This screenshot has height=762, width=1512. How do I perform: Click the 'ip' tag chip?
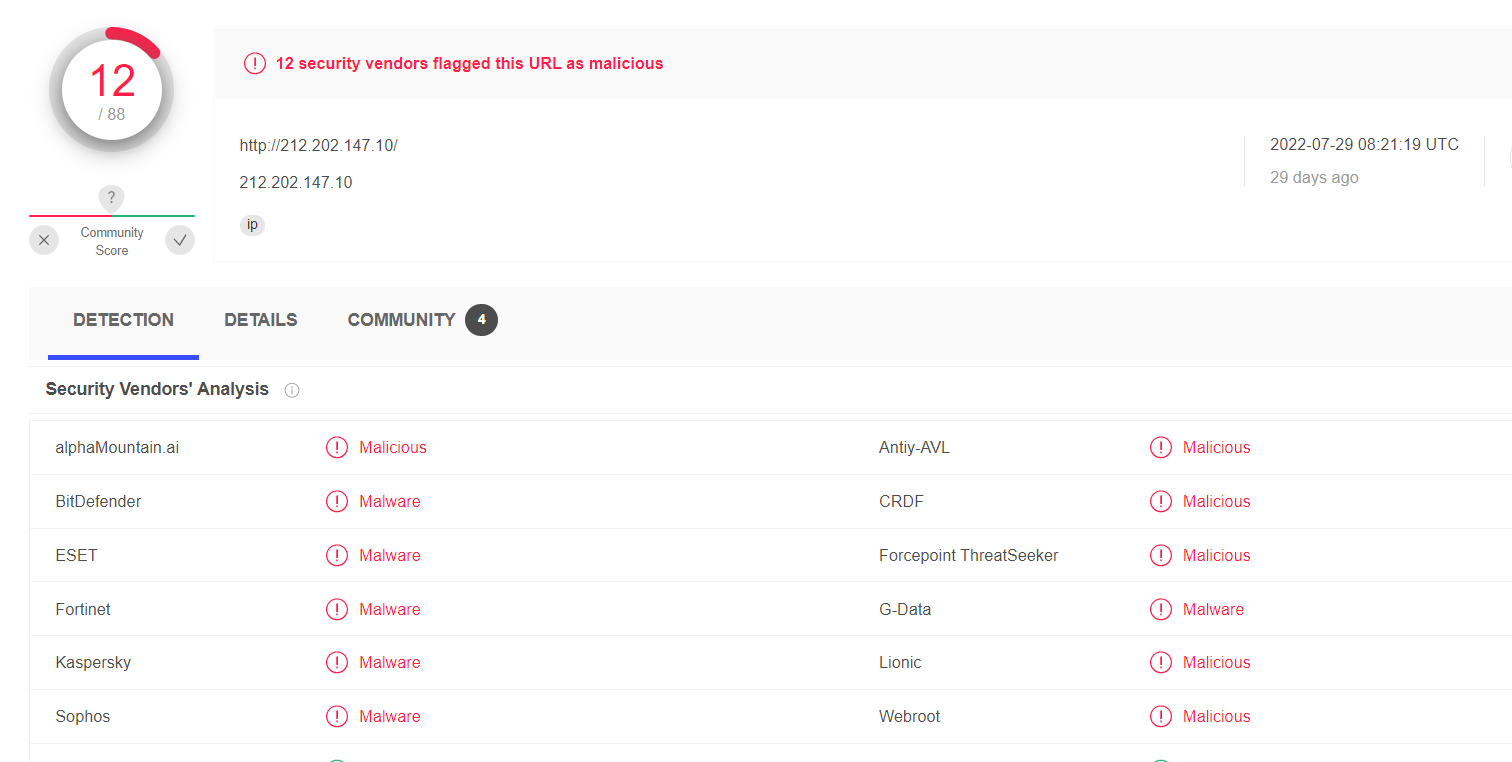click(x=252, y=225)
